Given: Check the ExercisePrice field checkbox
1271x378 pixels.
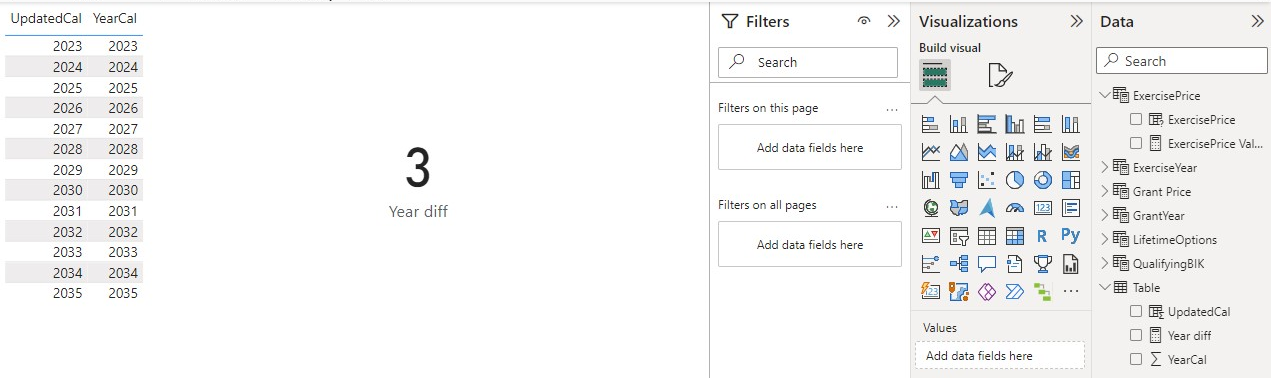Looking at the screenshot, I should (1136, 119).
